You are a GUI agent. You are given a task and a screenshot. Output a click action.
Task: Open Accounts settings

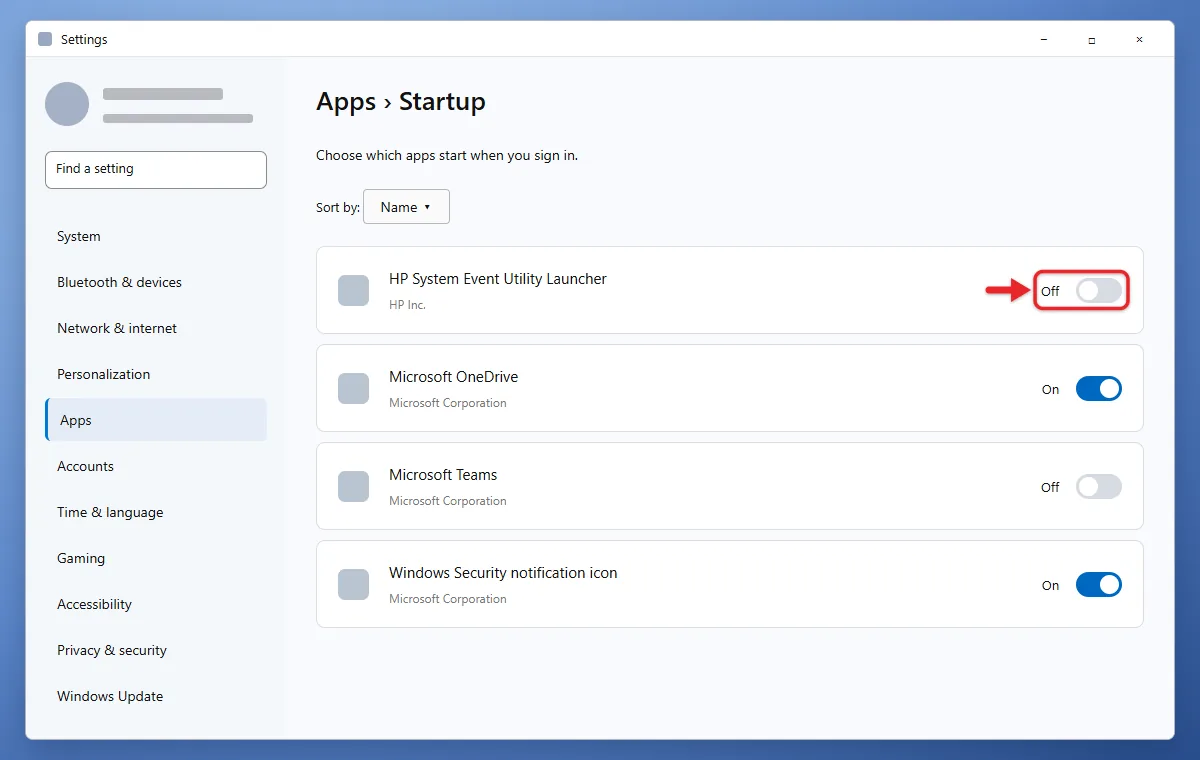tap(156, 466)
